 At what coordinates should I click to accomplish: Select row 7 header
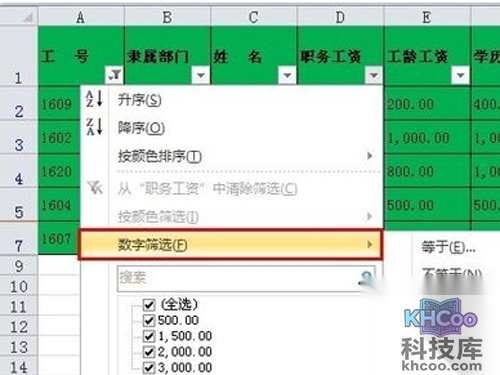pos(19,238)
